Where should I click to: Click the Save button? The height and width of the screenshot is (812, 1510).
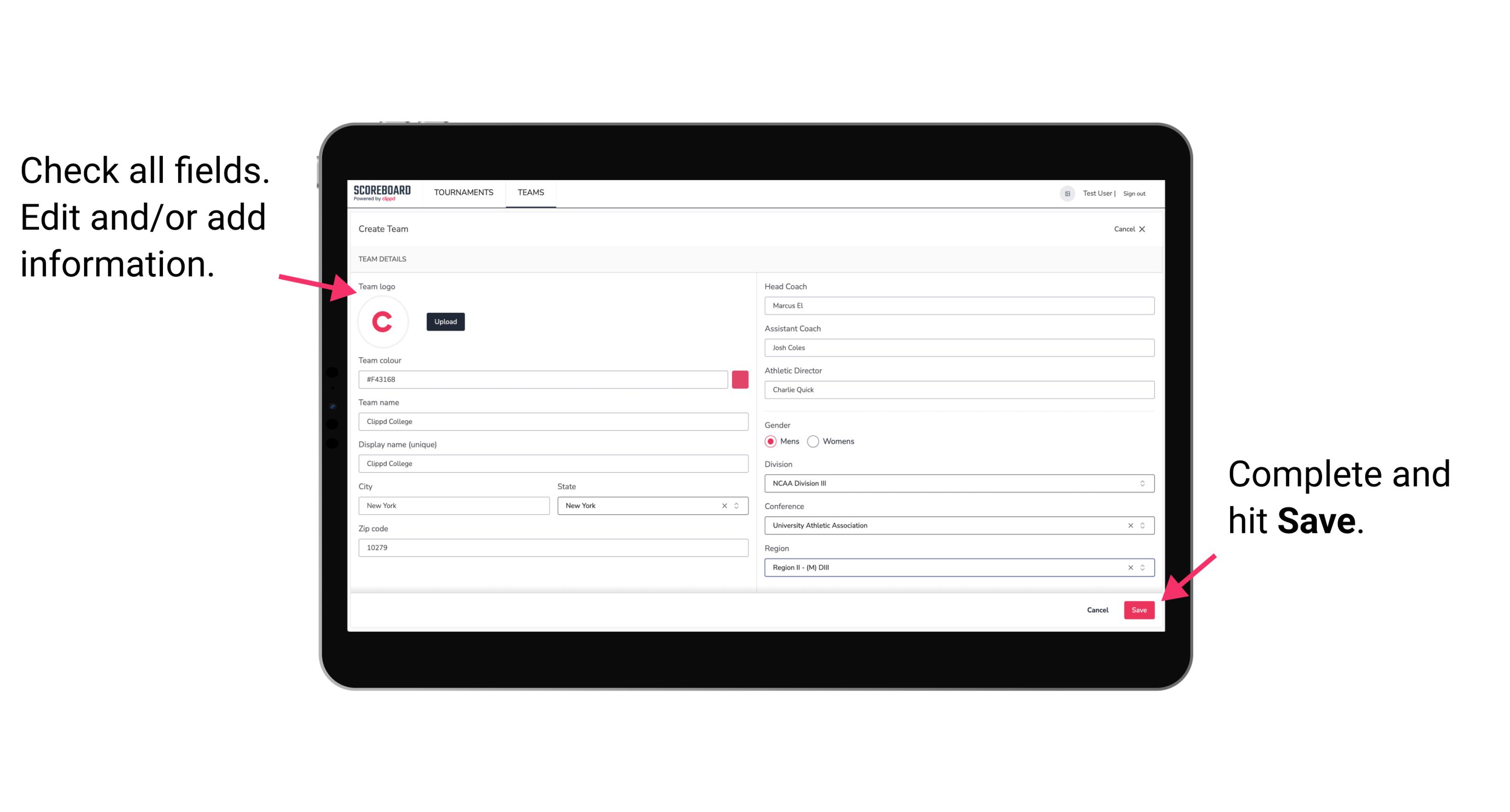(1138, 609)
